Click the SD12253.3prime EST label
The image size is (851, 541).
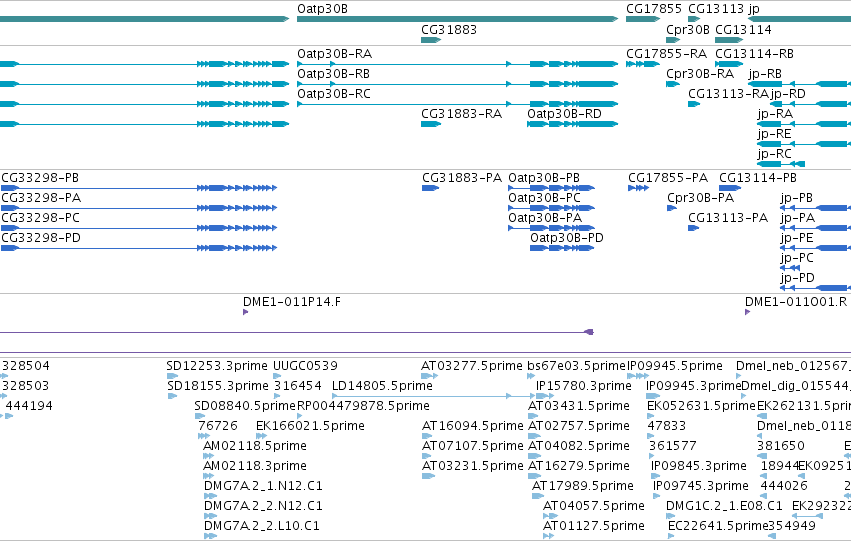(217, 366)
